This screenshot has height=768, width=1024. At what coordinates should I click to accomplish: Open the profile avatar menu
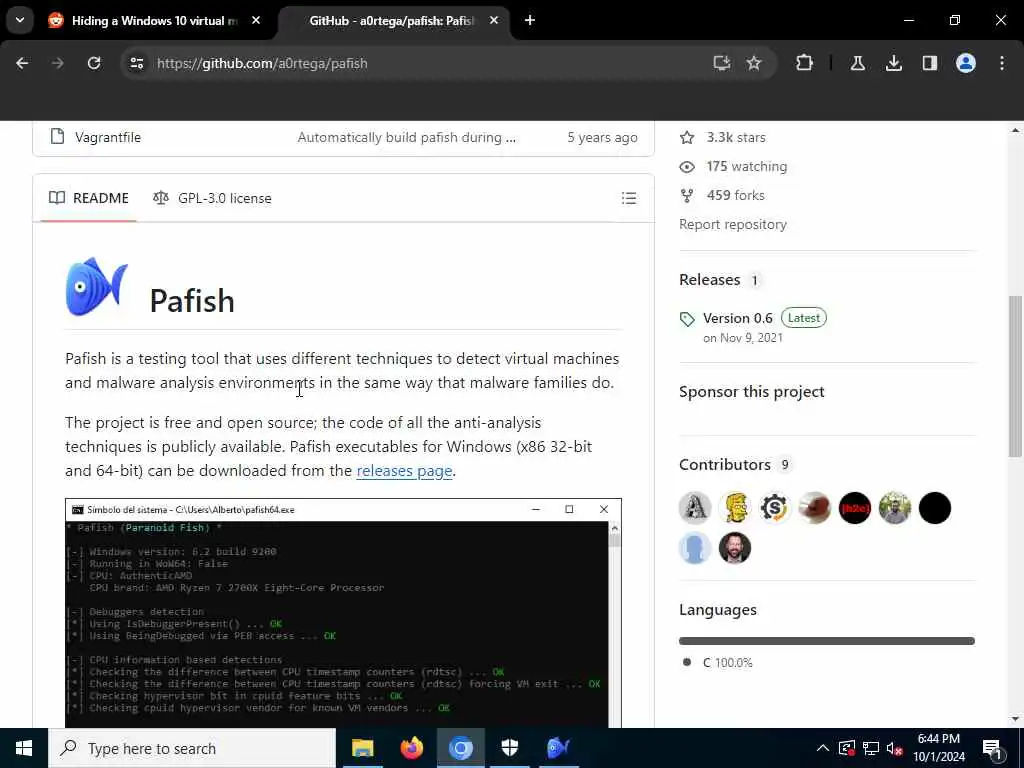(x=965, y=63)
